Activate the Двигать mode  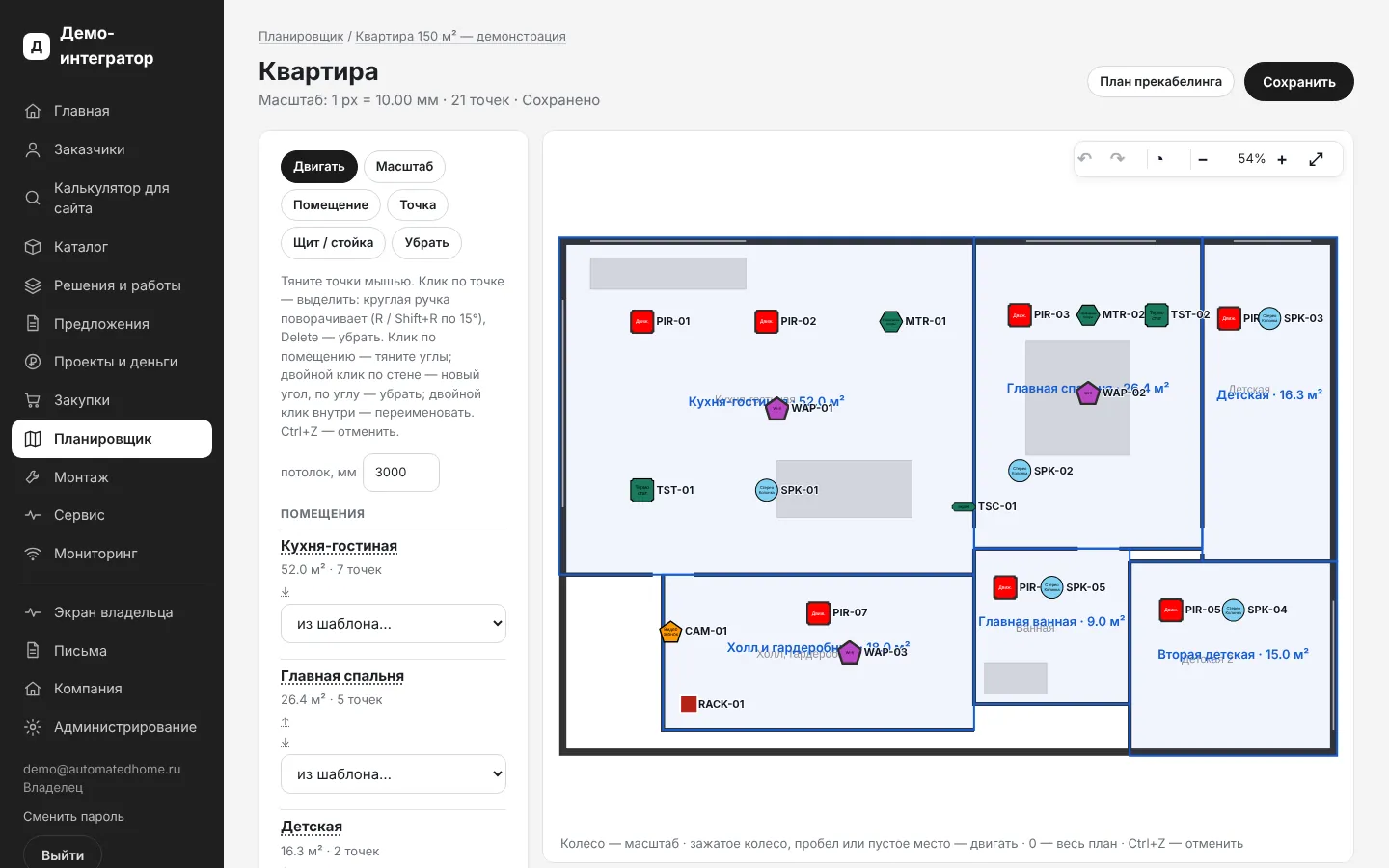tap(319, 167)
